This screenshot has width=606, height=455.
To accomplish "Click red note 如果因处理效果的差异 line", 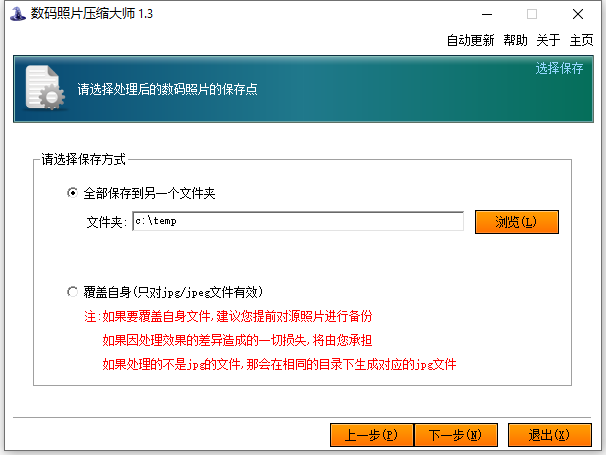I will [237, 340].
